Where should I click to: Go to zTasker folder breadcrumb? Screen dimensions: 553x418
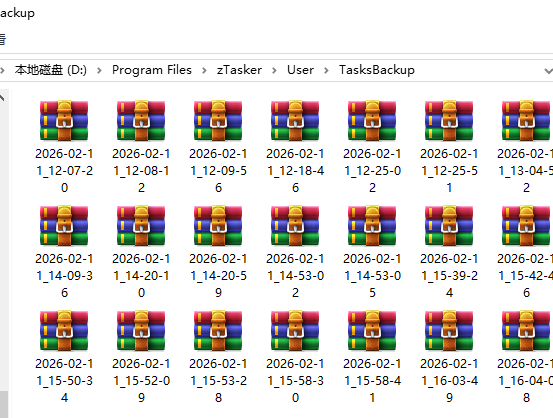click(x=239, y=70)
